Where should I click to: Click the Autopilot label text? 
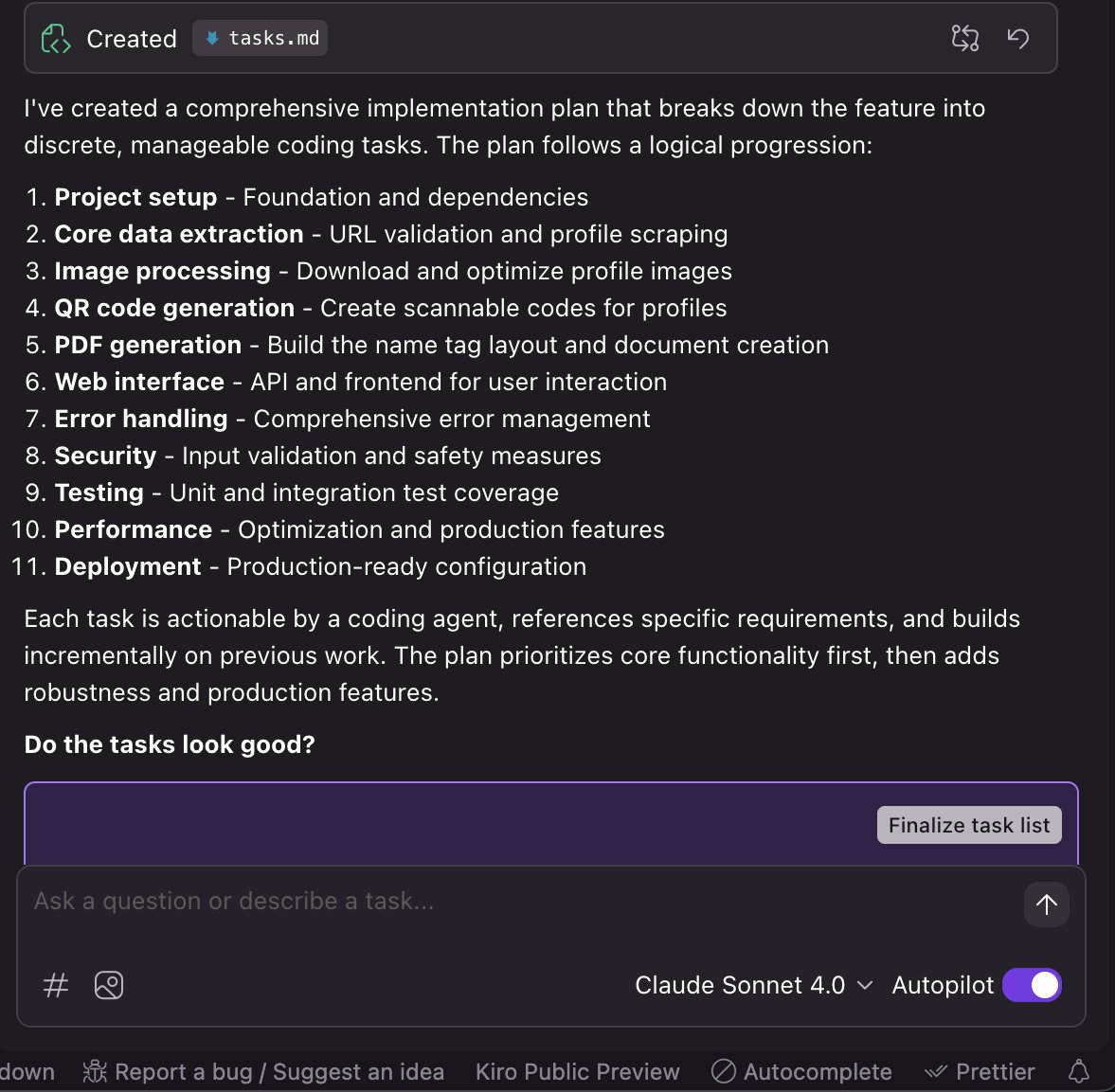pos(943,985)
